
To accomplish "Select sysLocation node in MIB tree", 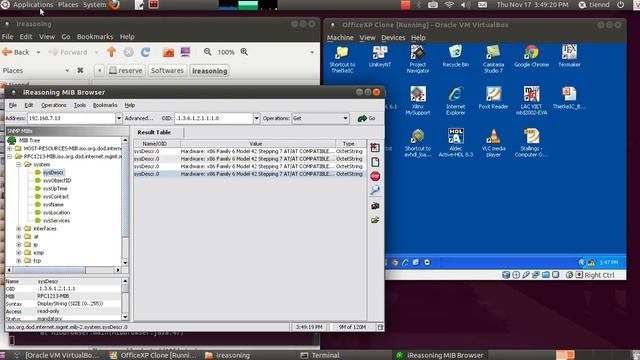I will (x=56, y=213).
